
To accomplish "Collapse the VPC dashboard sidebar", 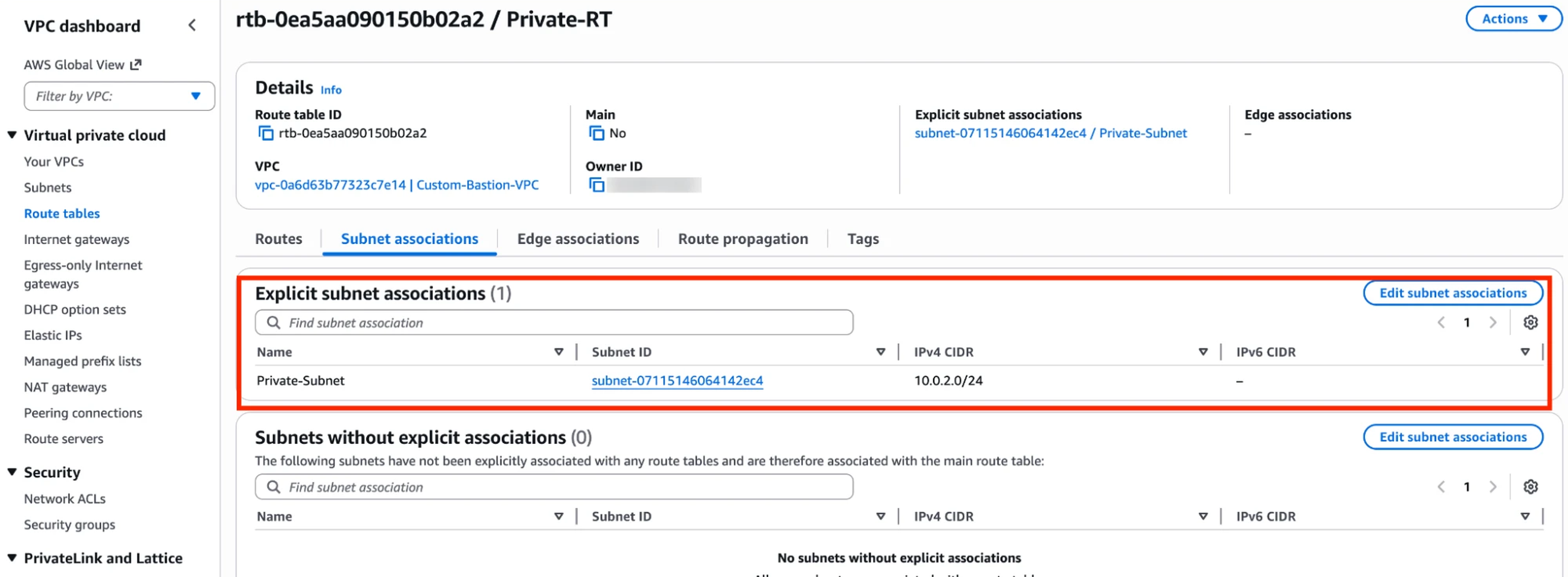I will (193, 25).
